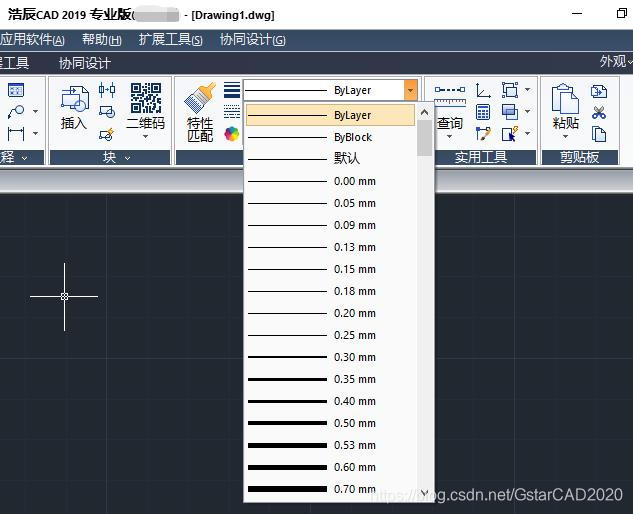633x514 pixels.
Task: Choose the 0.09 mm lineweight
Action: point(330,225)
